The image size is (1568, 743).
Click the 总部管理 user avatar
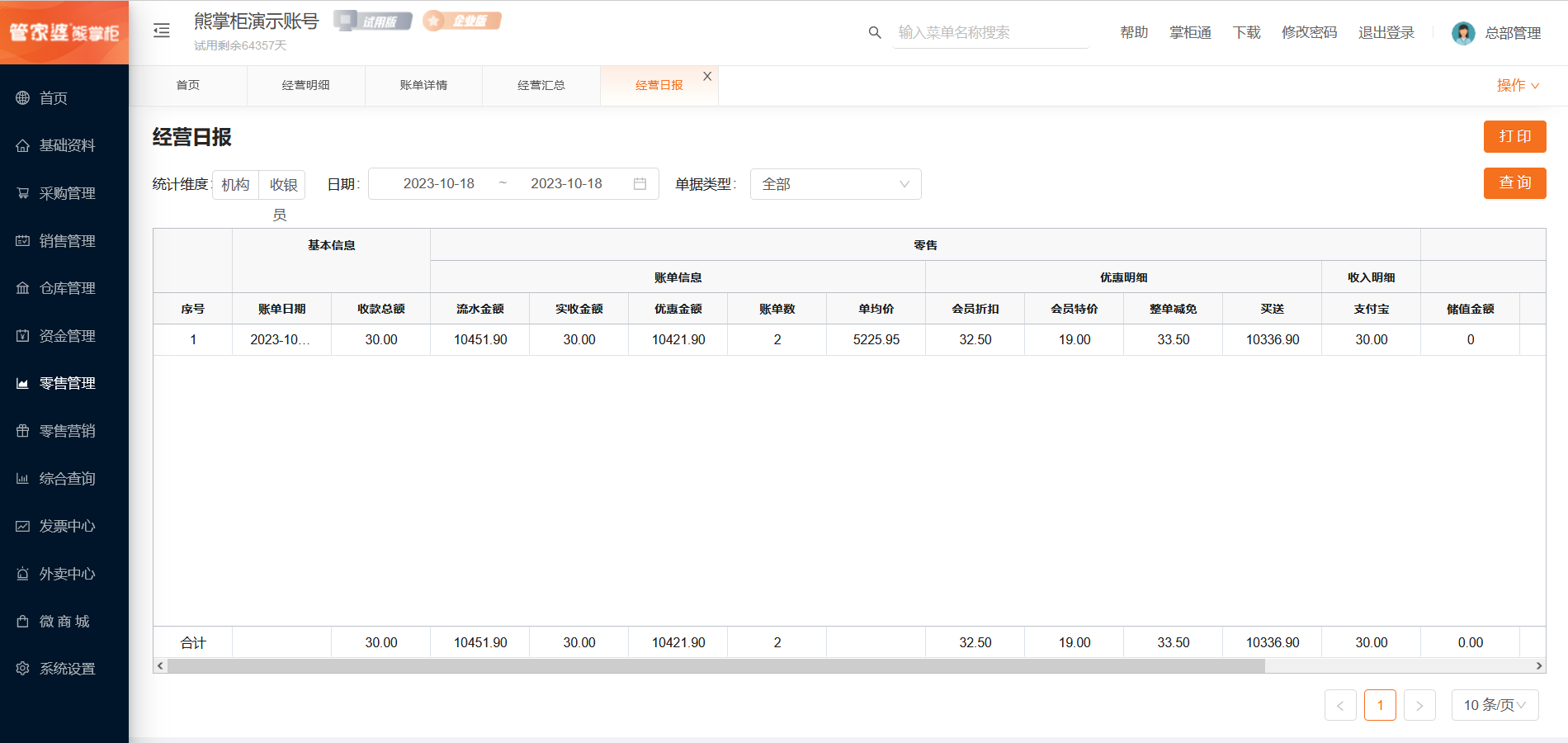(1463, 33)
